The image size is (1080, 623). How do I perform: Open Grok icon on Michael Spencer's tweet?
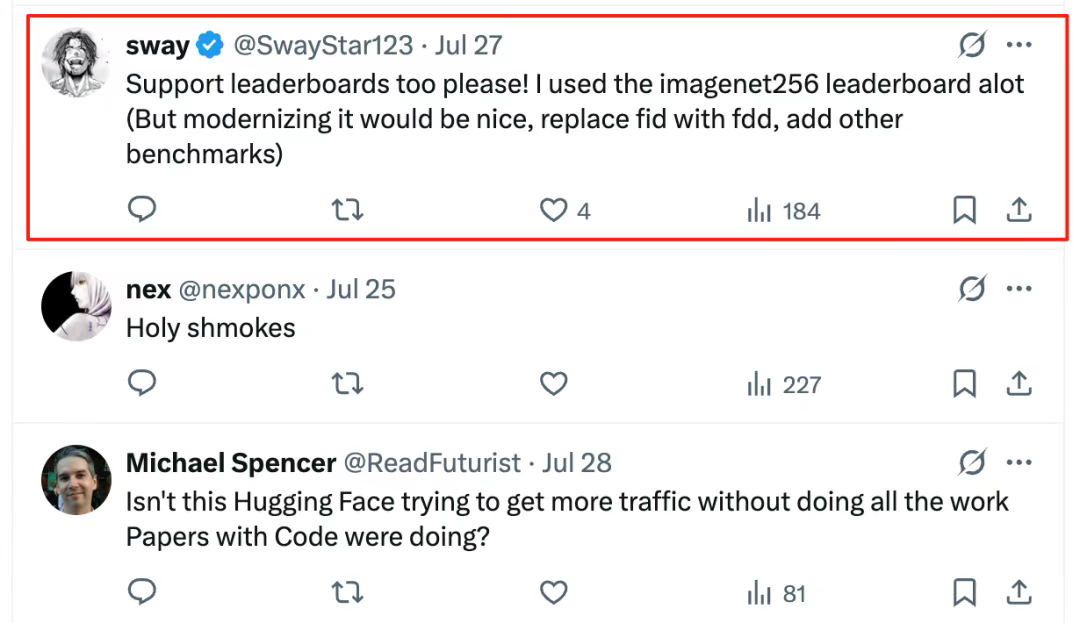pyautogui.click(x=971, y=463)
